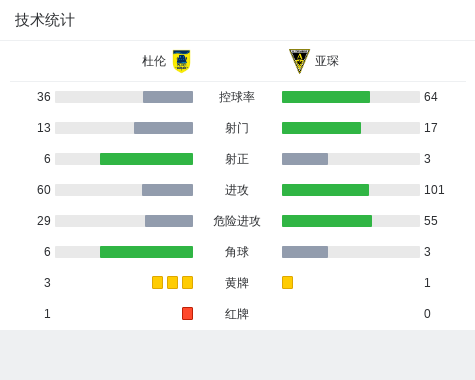
Task: Select the 杜伦 team name
Action: [x=154, y=61]
